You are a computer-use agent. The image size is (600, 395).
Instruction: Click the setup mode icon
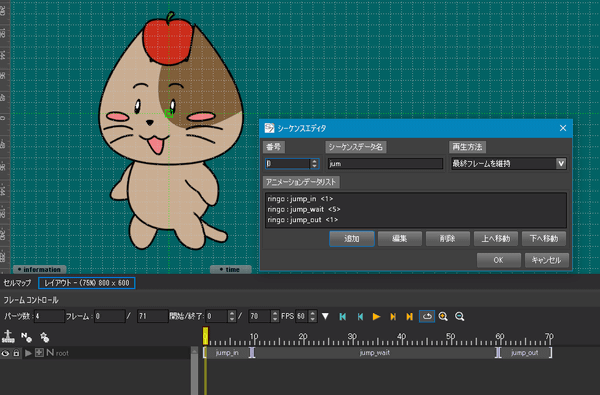click(8, 337)
